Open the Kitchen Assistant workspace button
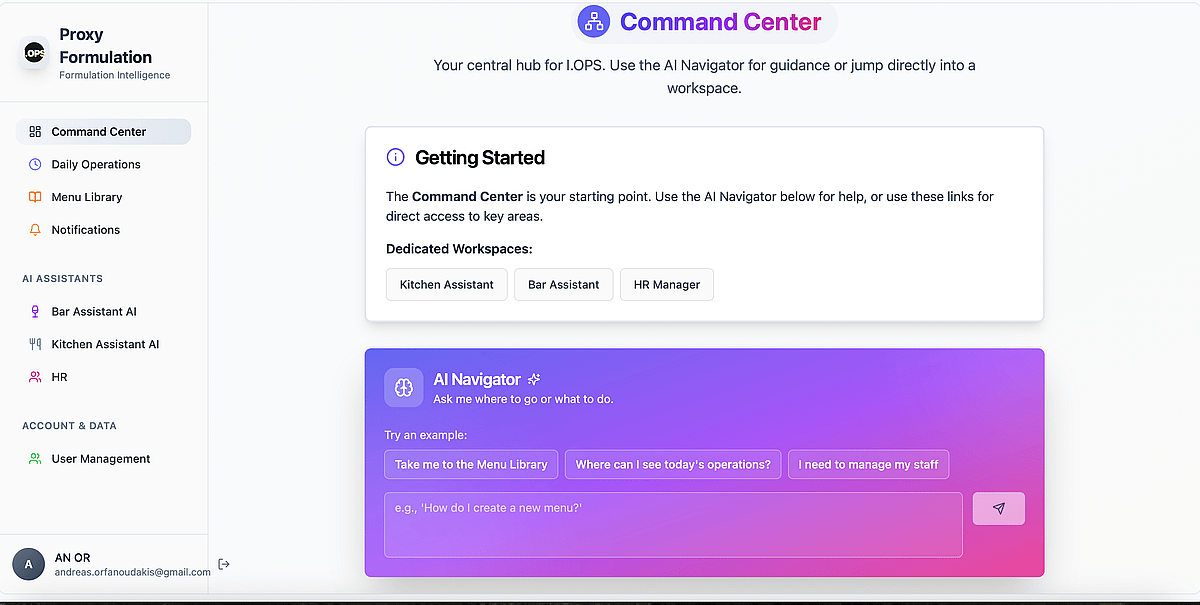The height and width of the screenshot is (605, 1200). (446, 284)
